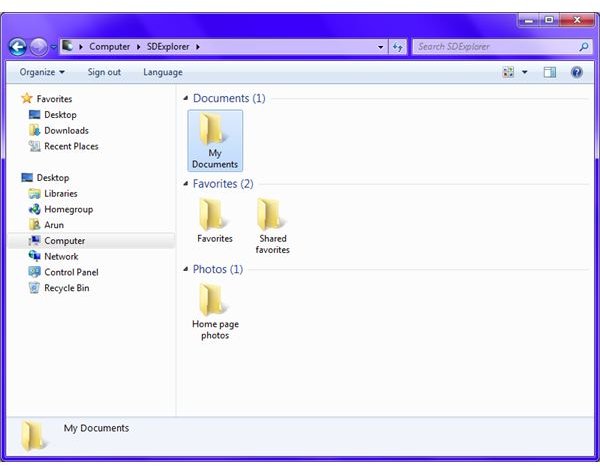
Task: Select the Computer breadcrumb segment
Action: (x=109, y=47)
